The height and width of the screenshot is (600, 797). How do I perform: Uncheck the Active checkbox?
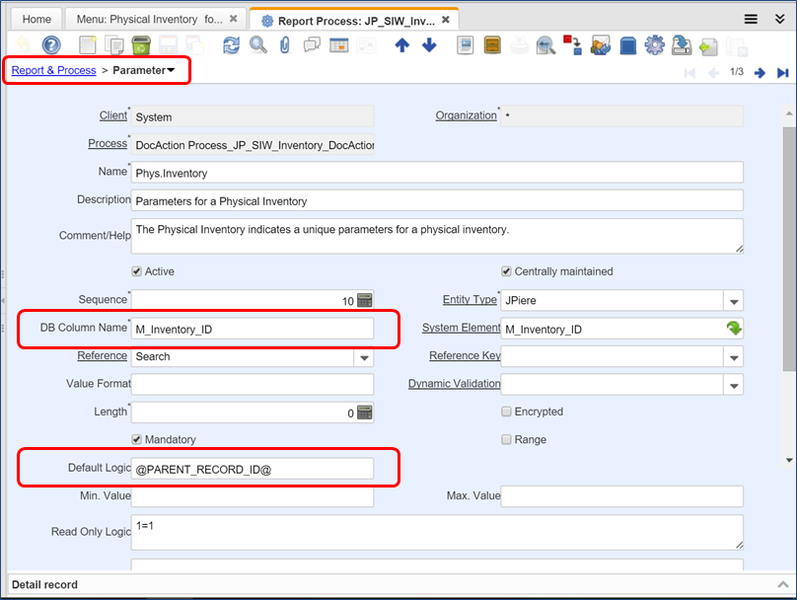tap(137, 271)
